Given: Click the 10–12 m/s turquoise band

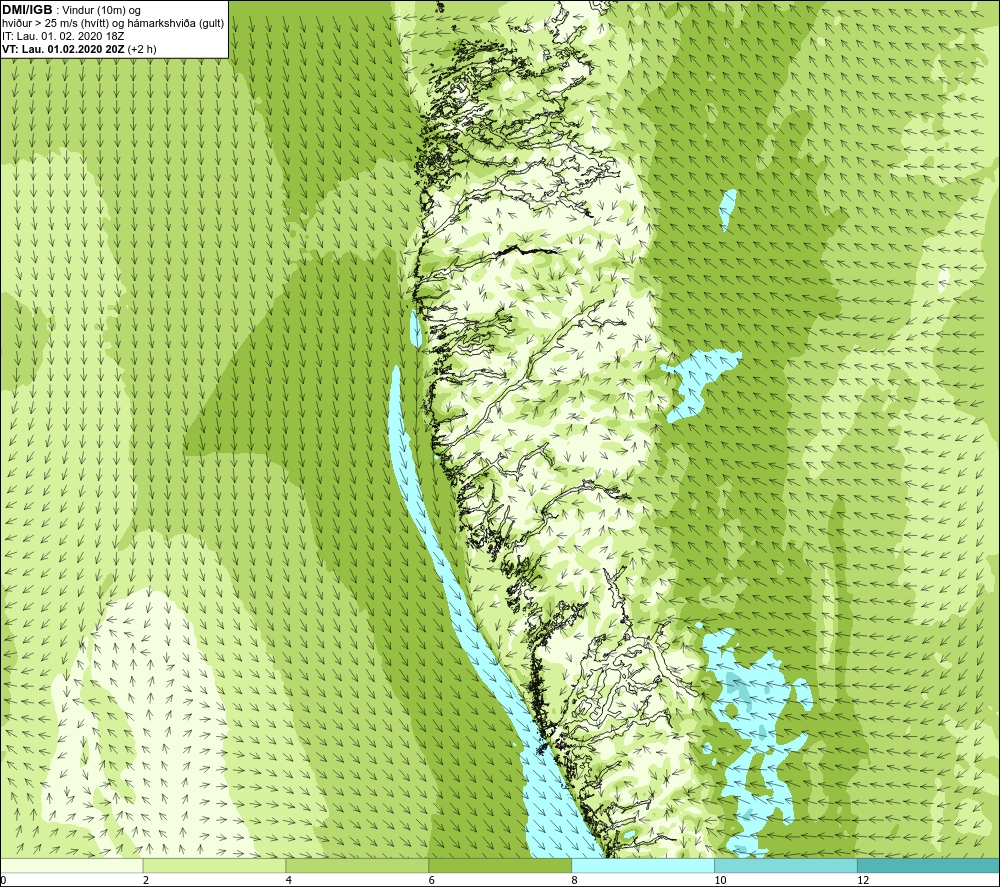Looking at the screenshot, I should [786, 865].
